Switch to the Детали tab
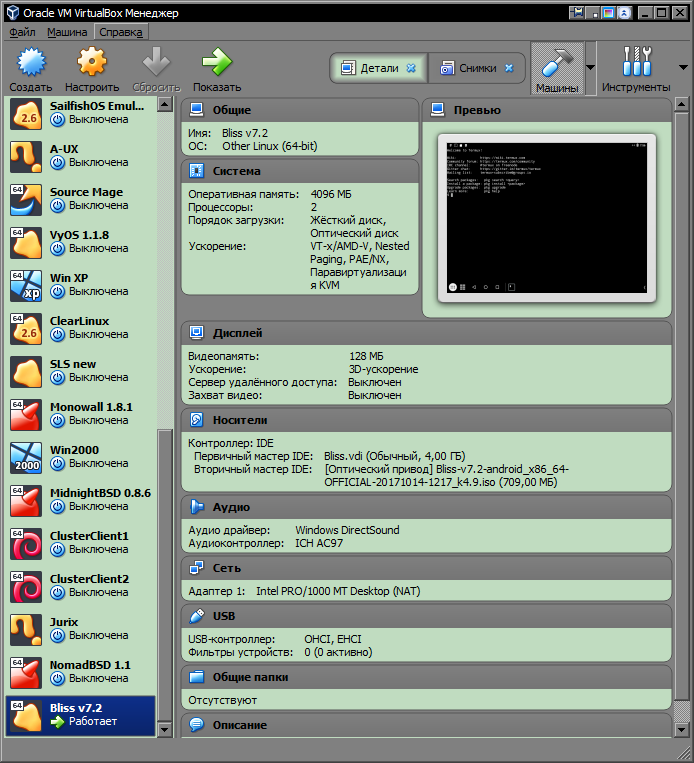 pos(378,68)
